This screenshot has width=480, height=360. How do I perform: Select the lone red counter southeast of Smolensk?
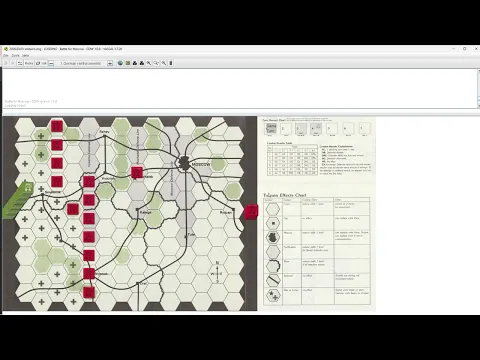point(73,209)
